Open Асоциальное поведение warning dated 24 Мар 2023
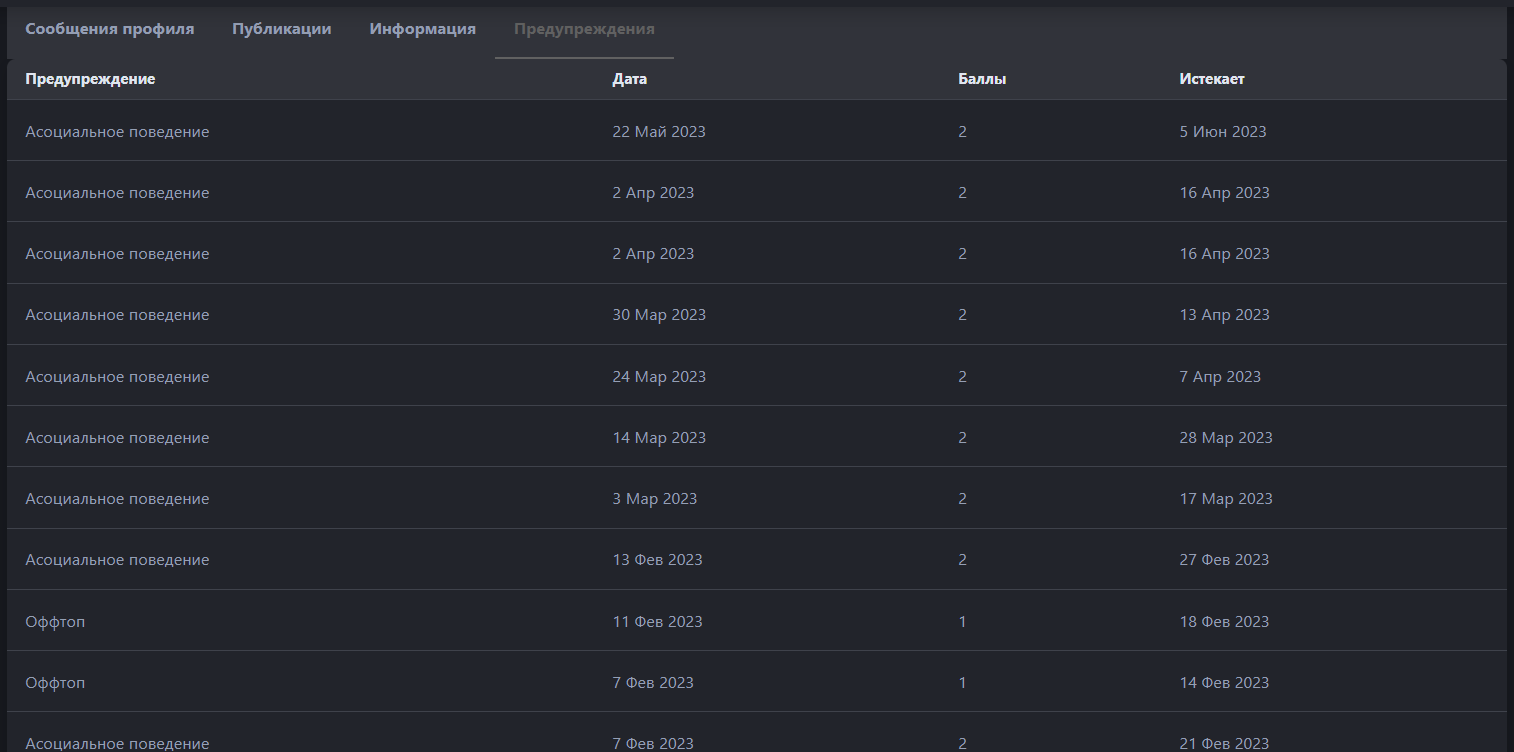 (117, 377)
